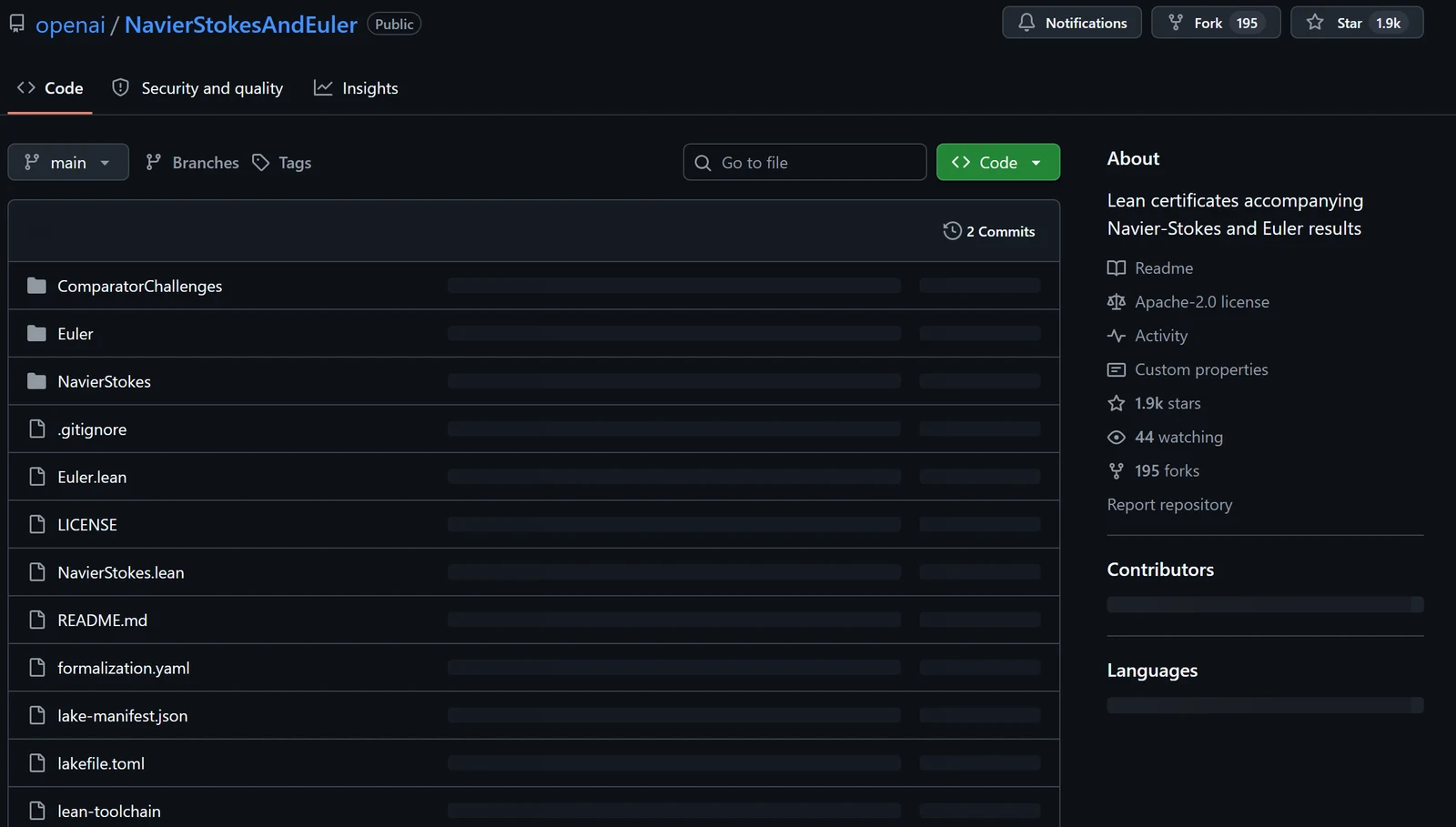This screenshot has height=827, width=1456.
Task: Click the About heading in the sidebar
Action: click(x=1133, y=158)
